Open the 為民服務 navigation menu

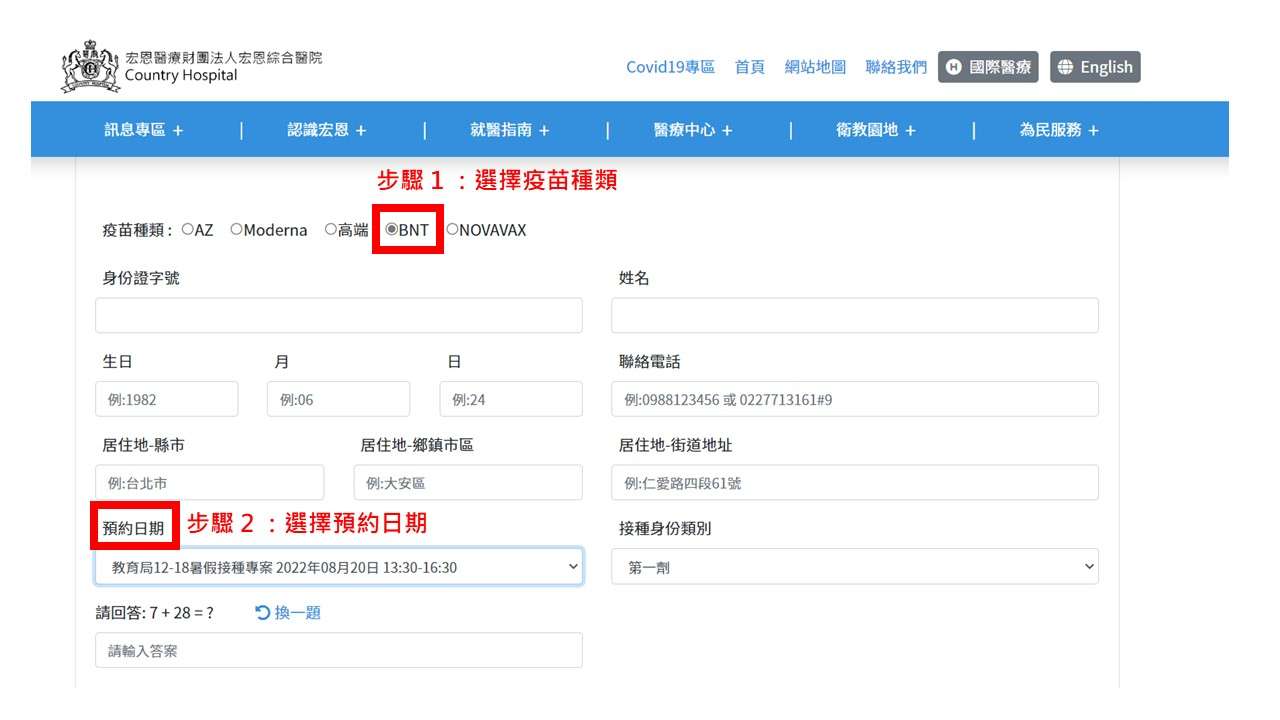tap(1059, 130)
